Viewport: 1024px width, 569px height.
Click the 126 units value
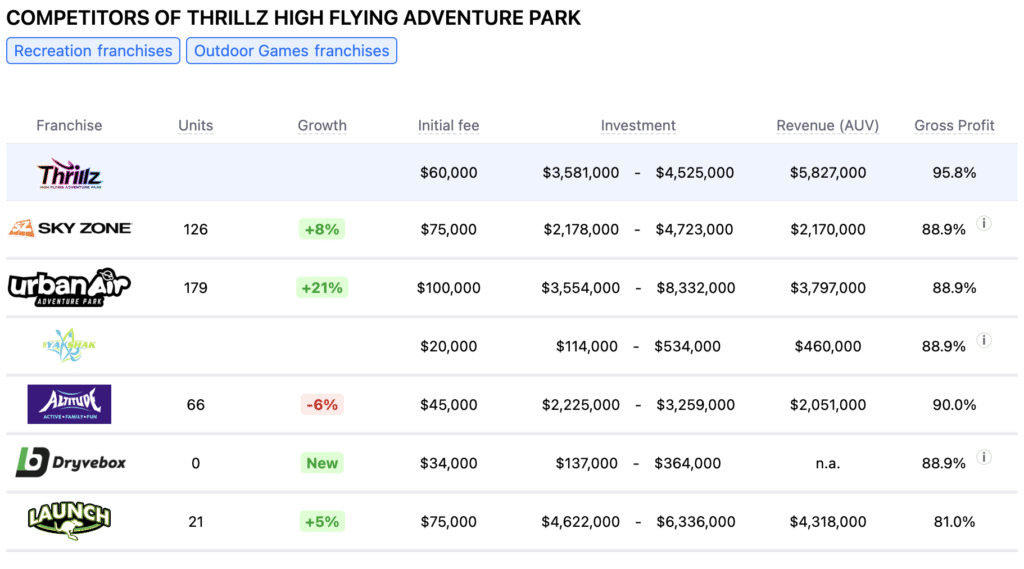pyautogui.click(x=196, y=229)
